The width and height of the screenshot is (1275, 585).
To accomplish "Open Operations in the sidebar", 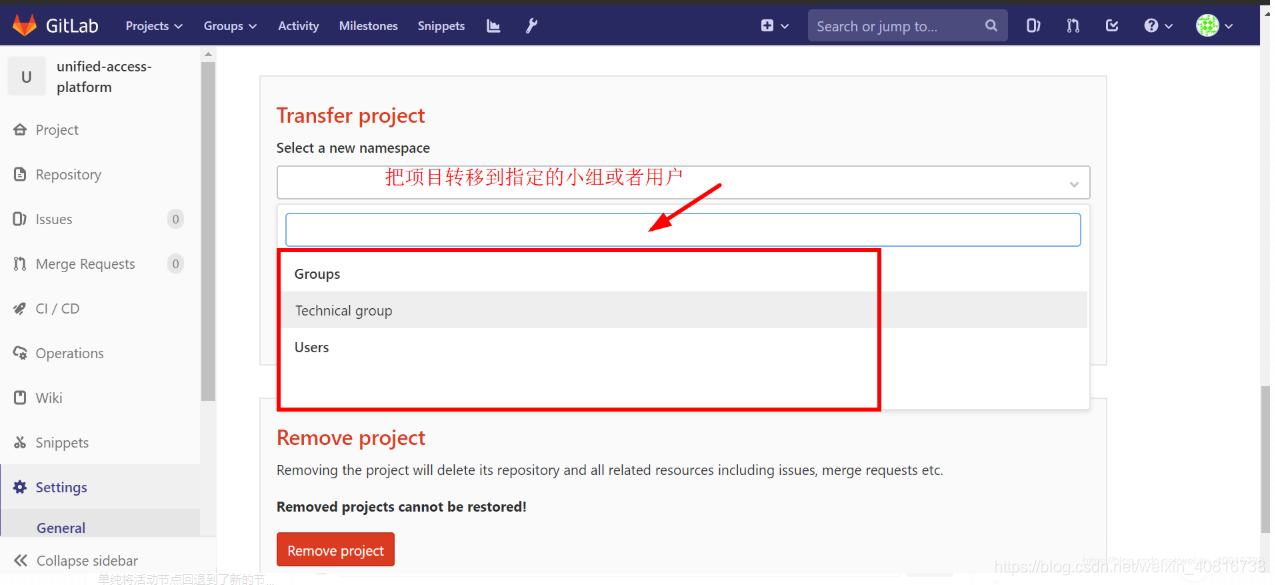I will click(x=69, y=354).
